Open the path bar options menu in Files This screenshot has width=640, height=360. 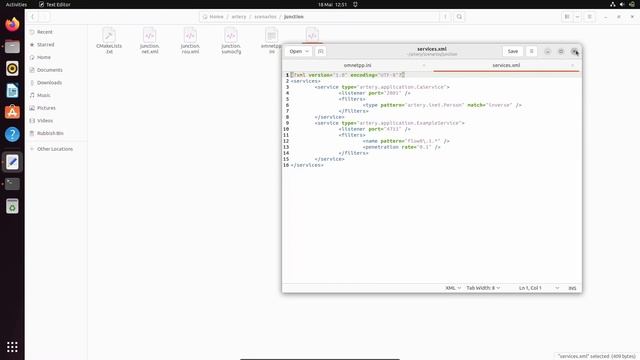(x=445, y=17)
